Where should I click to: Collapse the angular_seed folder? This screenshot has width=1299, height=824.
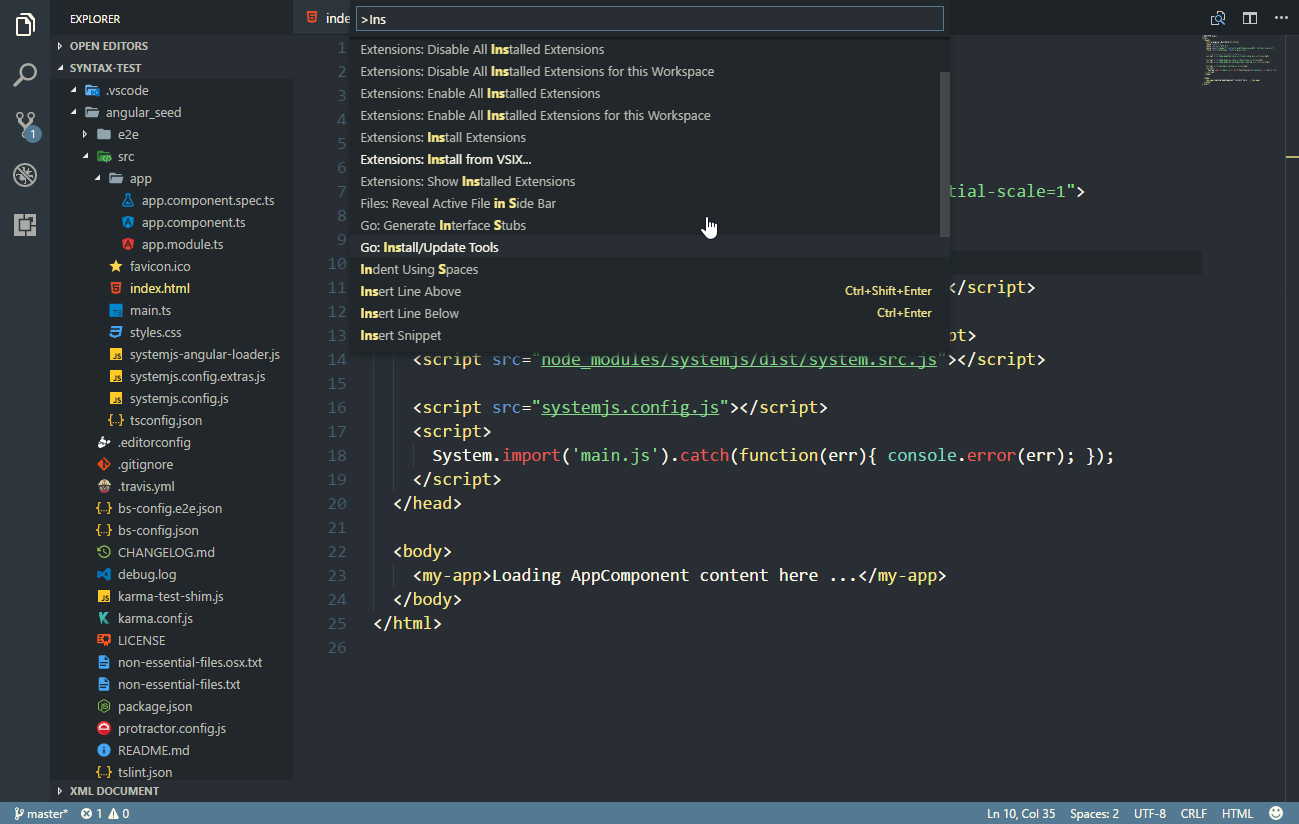(x=143, y=112)
